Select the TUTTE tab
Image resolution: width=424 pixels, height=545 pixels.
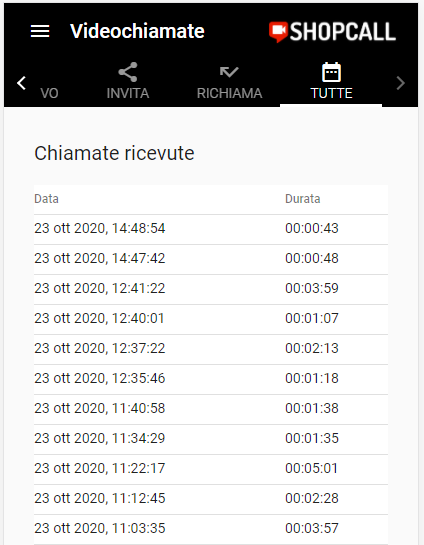click(x=331, y=83)
